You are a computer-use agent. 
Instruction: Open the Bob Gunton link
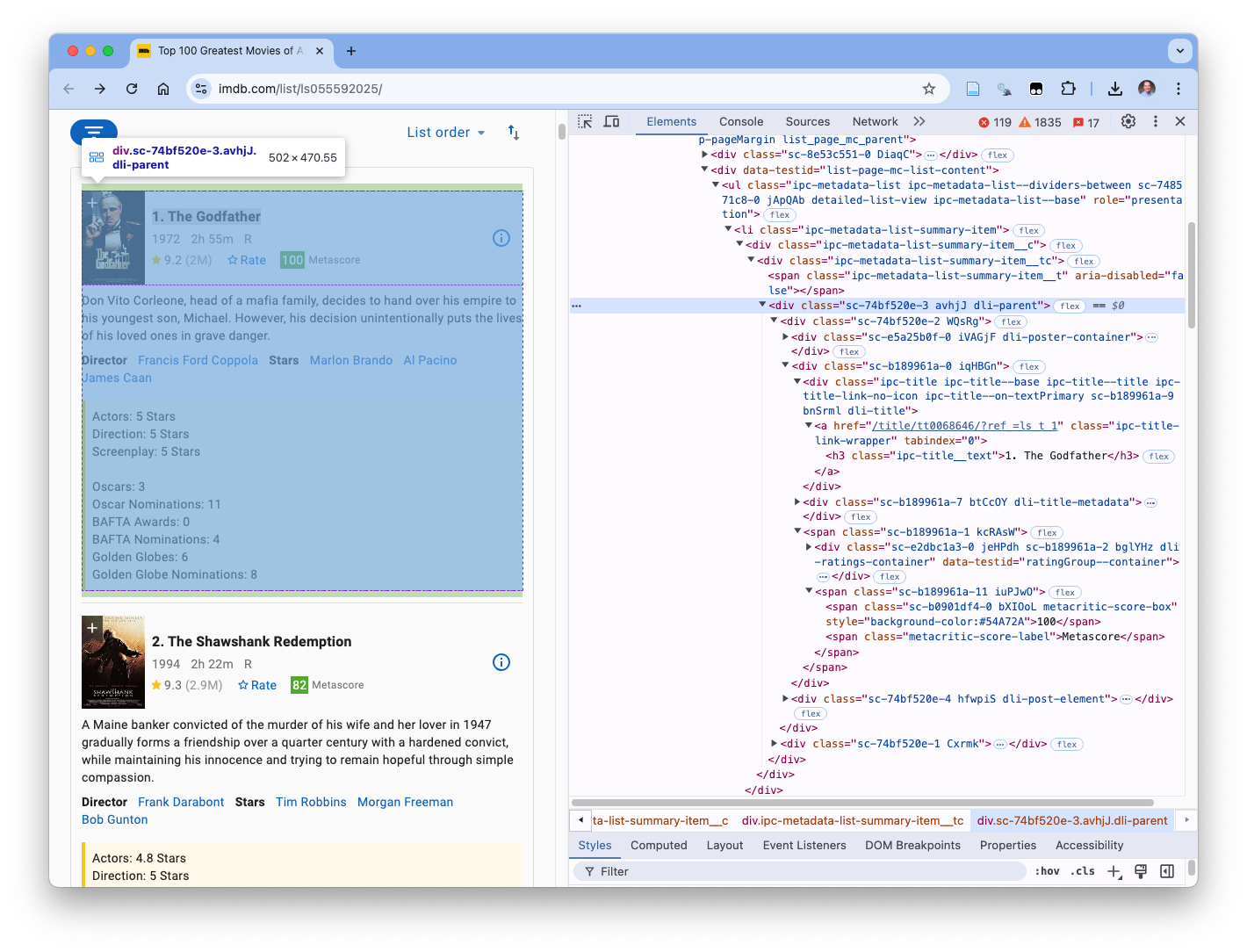click(115, 819)
